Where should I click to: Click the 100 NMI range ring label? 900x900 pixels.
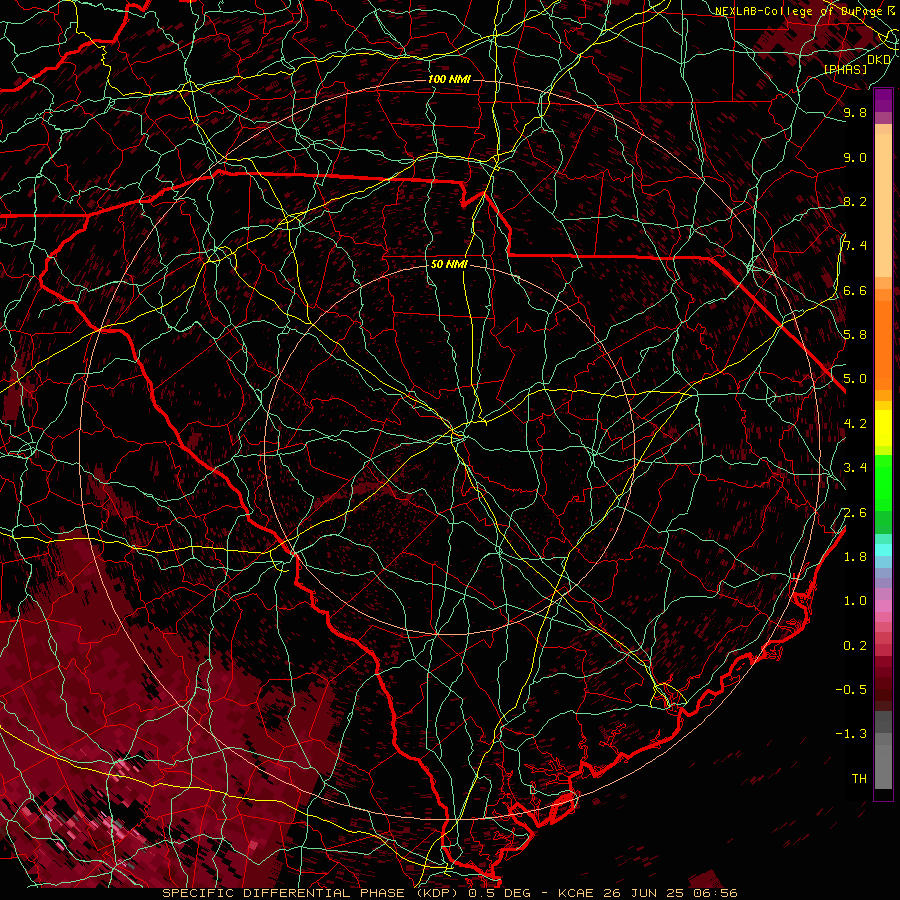pos(449,79)
